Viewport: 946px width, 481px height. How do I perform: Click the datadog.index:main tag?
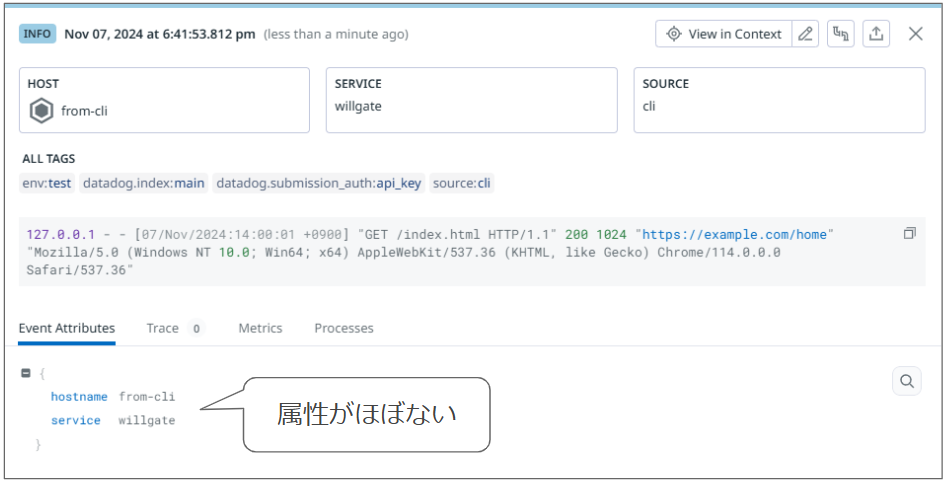[144, 183]
